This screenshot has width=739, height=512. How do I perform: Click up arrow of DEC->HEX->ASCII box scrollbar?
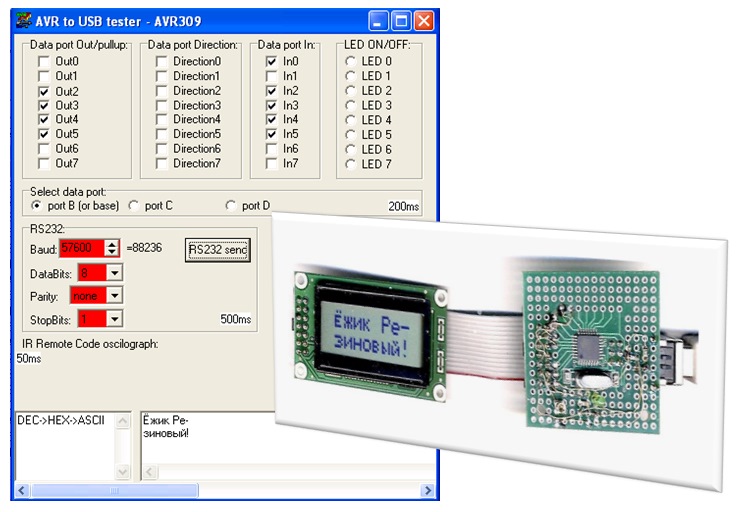[123, 421]
